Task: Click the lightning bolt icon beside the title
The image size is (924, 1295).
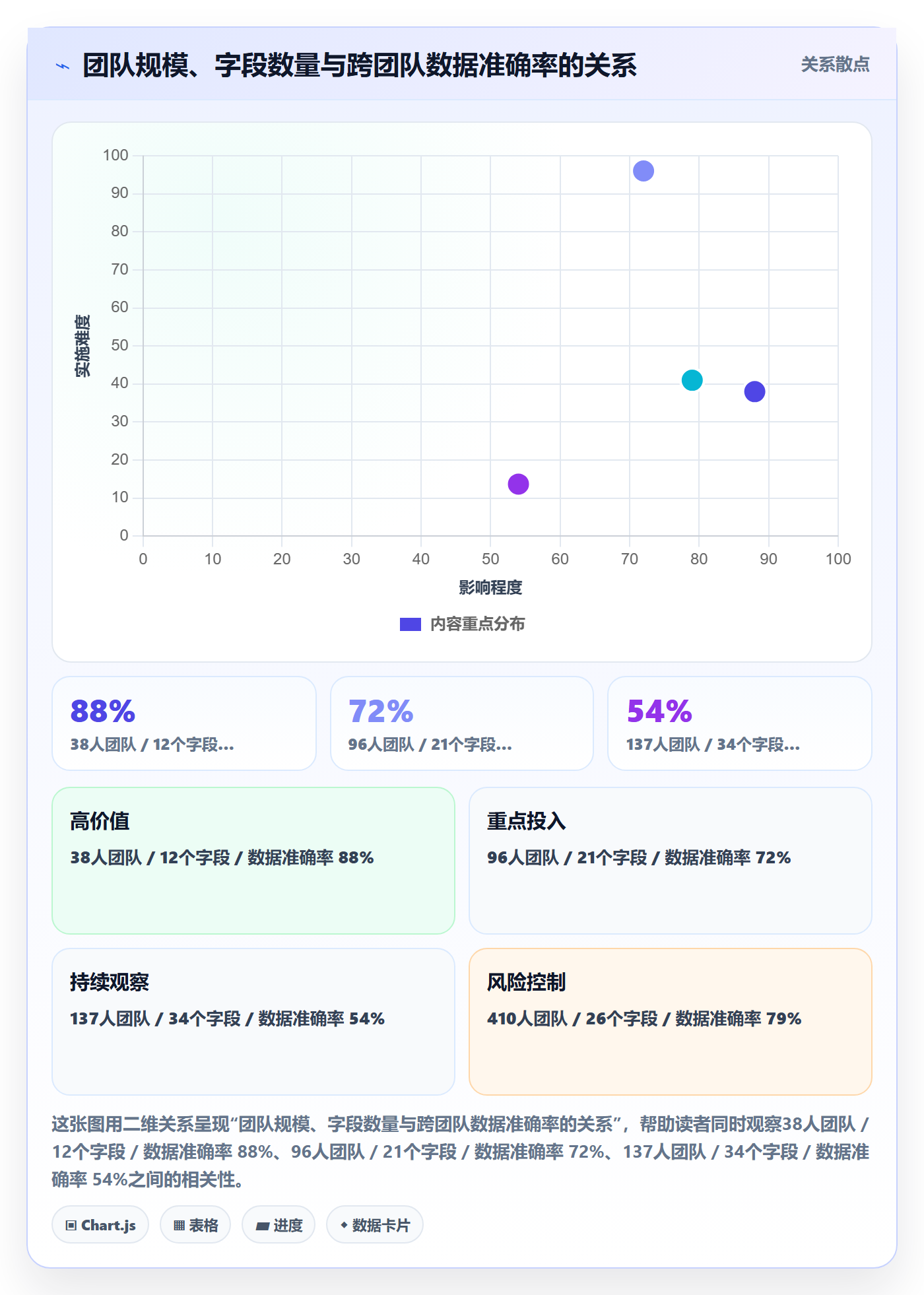Action: click(x=63, y=66)
